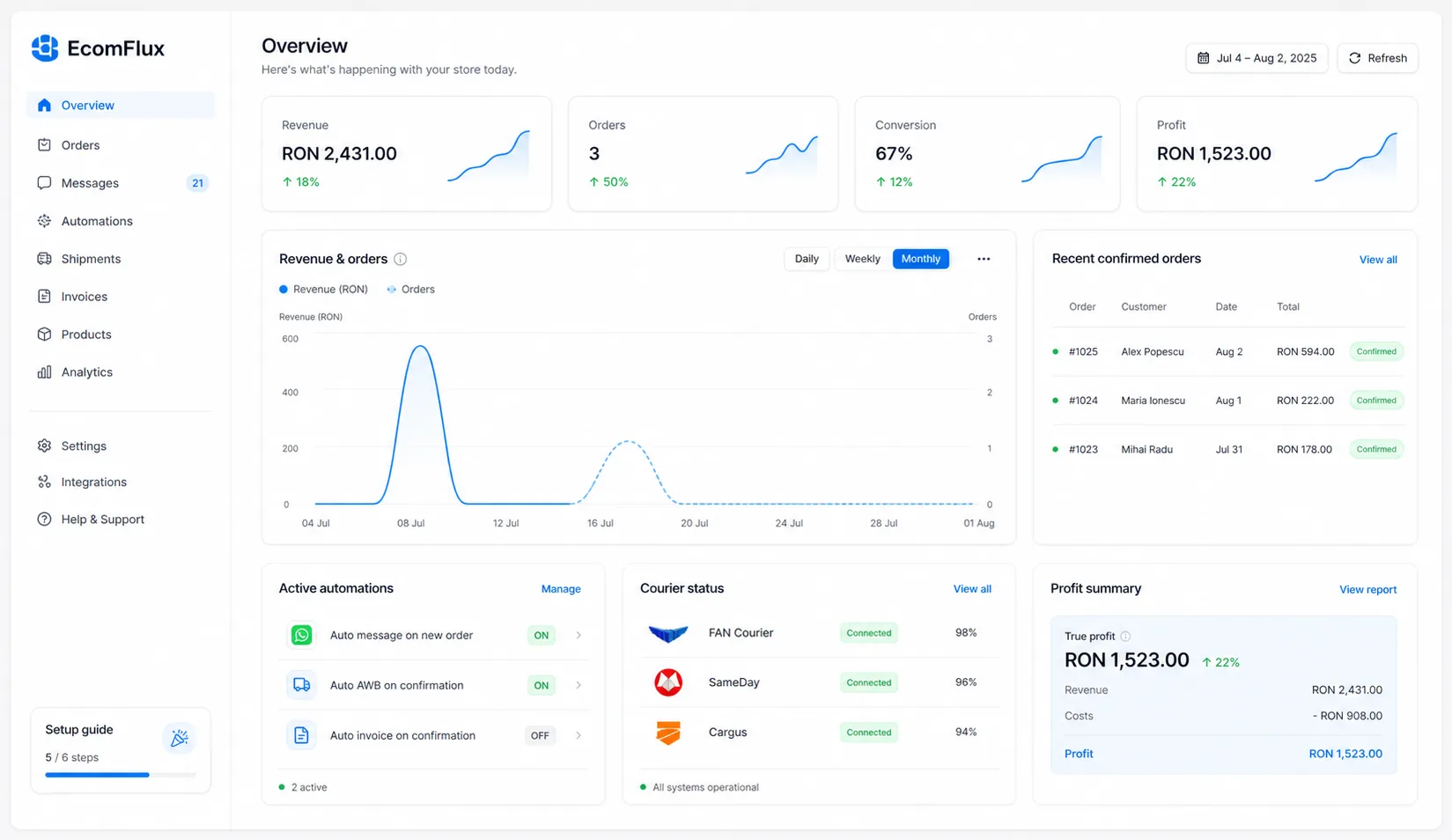Click the Setup guide progress bar
1452x840 pixels.
coord(121,775)
